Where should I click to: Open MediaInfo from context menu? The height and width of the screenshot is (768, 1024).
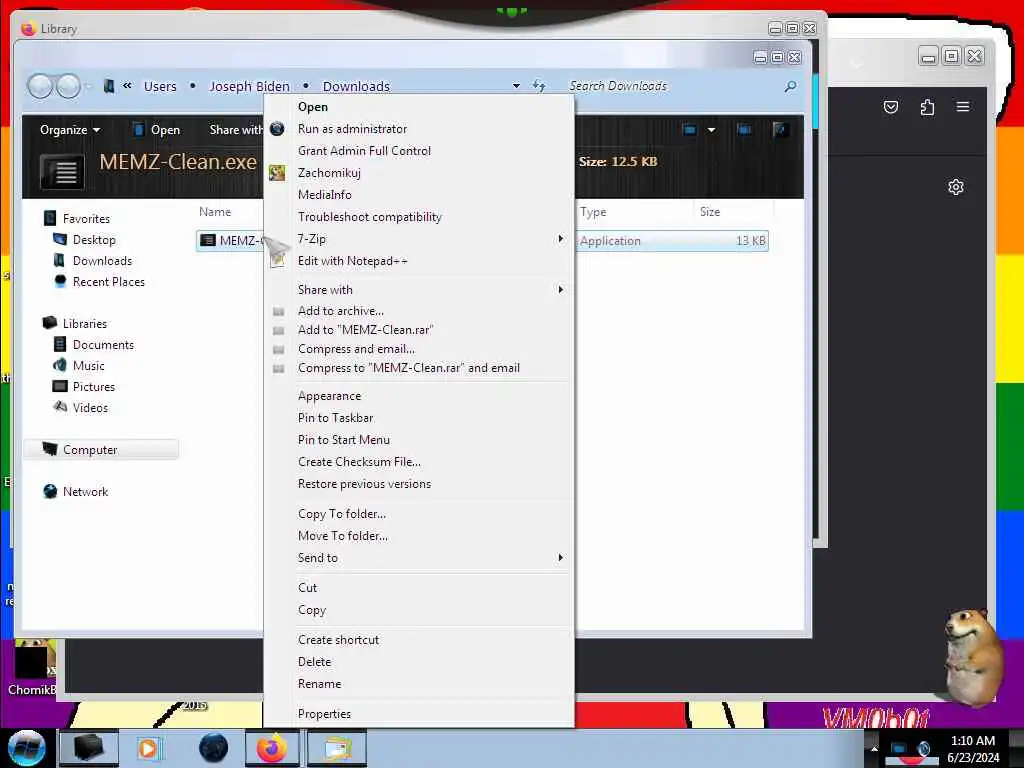click(x=324, y=195)
